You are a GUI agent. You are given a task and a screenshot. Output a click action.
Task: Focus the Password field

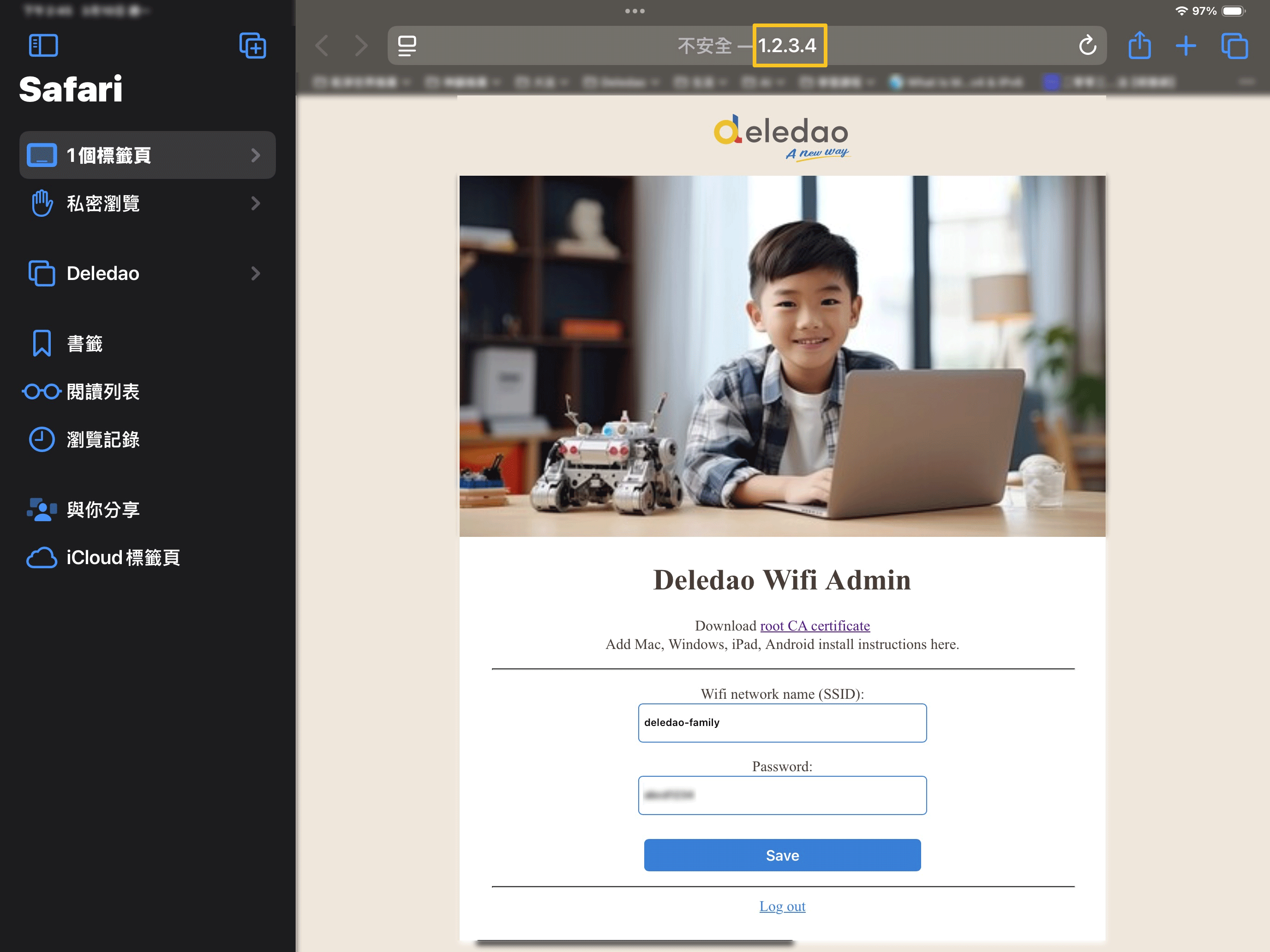click(x=782, y=795)
